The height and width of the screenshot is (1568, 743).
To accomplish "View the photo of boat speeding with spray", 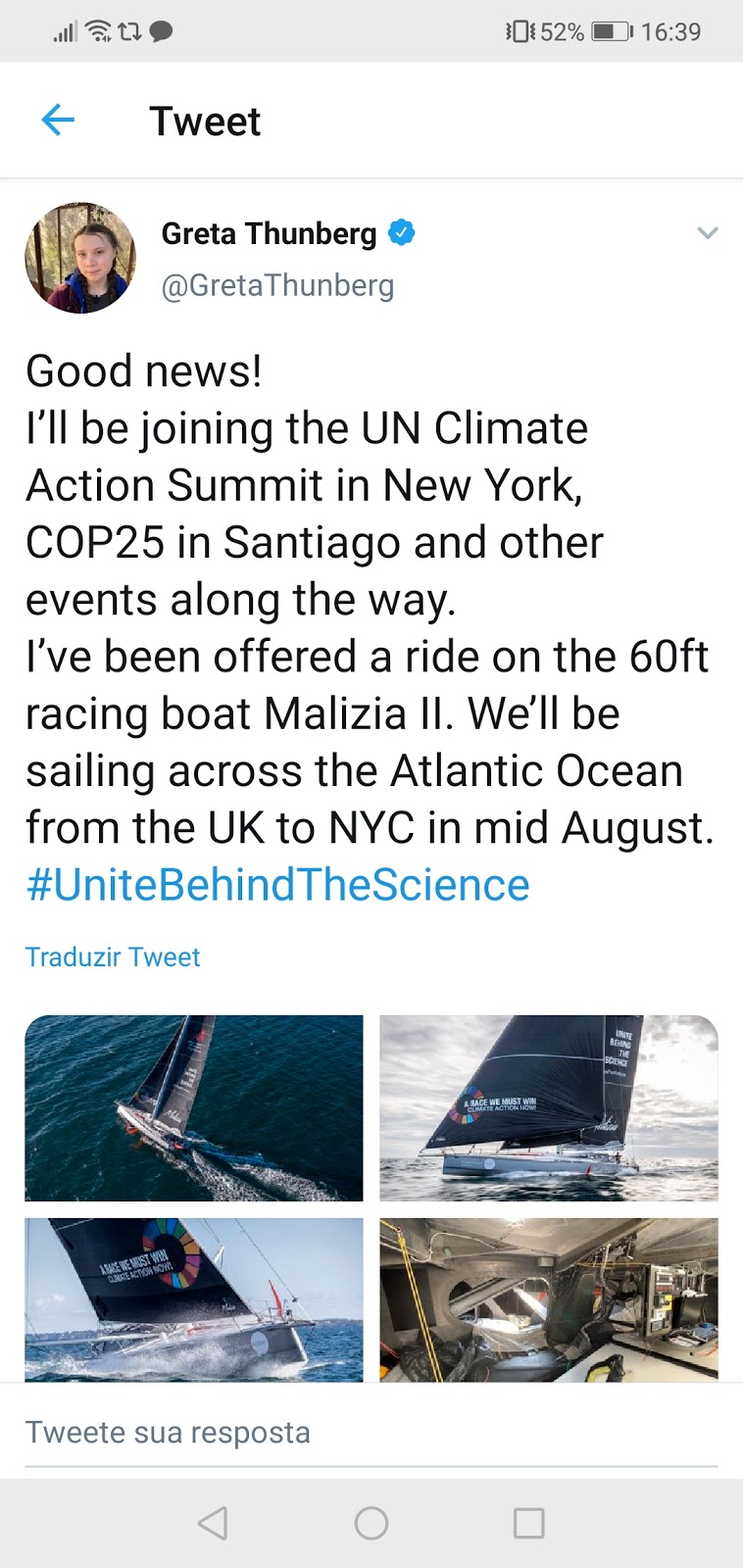I will [x=194, y=1299].
